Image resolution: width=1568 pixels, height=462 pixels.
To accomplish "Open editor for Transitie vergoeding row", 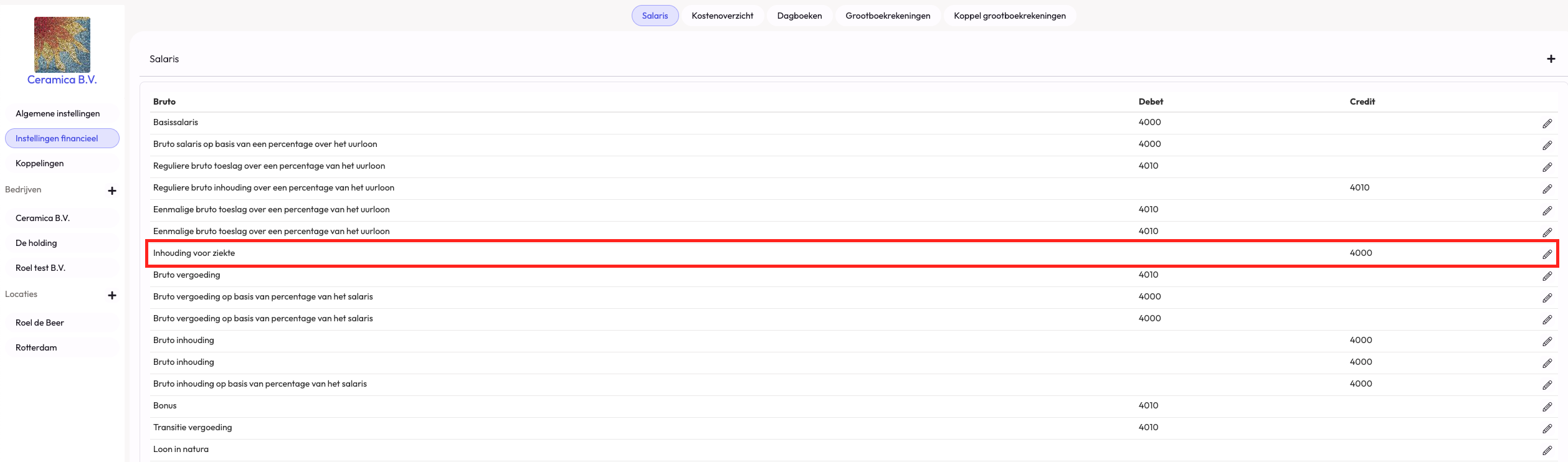I will pyautogui.click(x=1547, y=429).
